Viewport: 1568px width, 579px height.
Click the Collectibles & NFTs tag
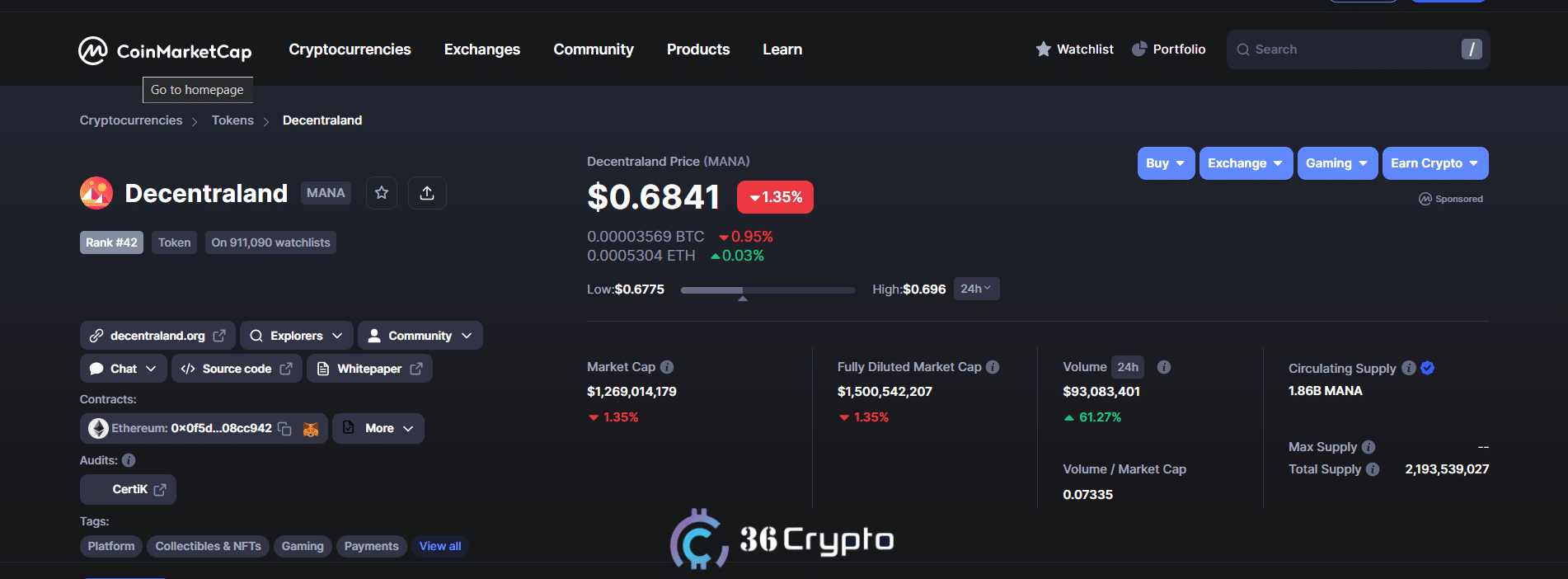(208, 546)
